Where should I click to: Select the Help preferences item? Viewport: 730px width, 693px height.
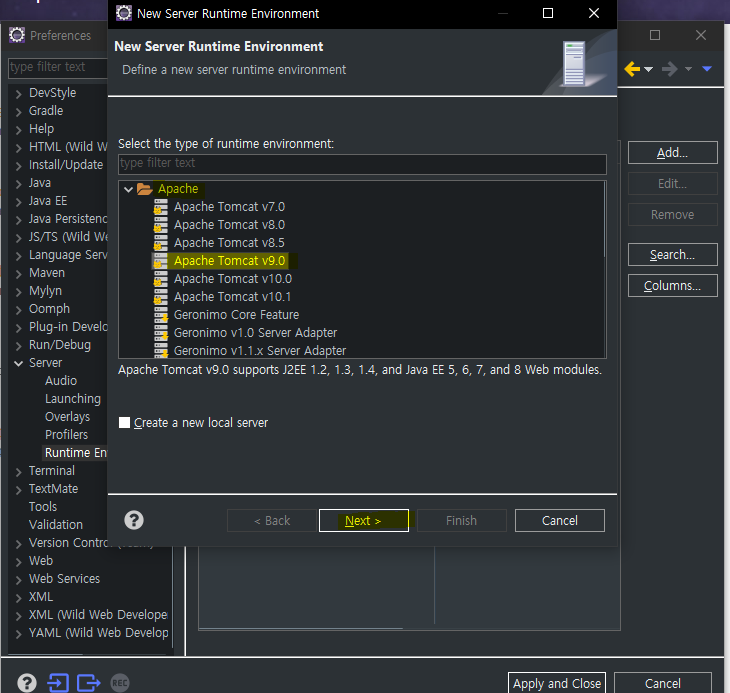pos(41,129)
